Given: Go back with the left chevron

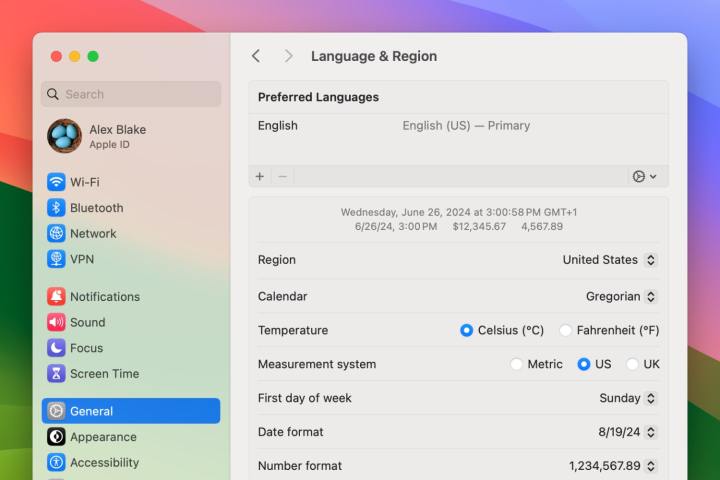Looking at the screenshot, I should coord(256,56).
